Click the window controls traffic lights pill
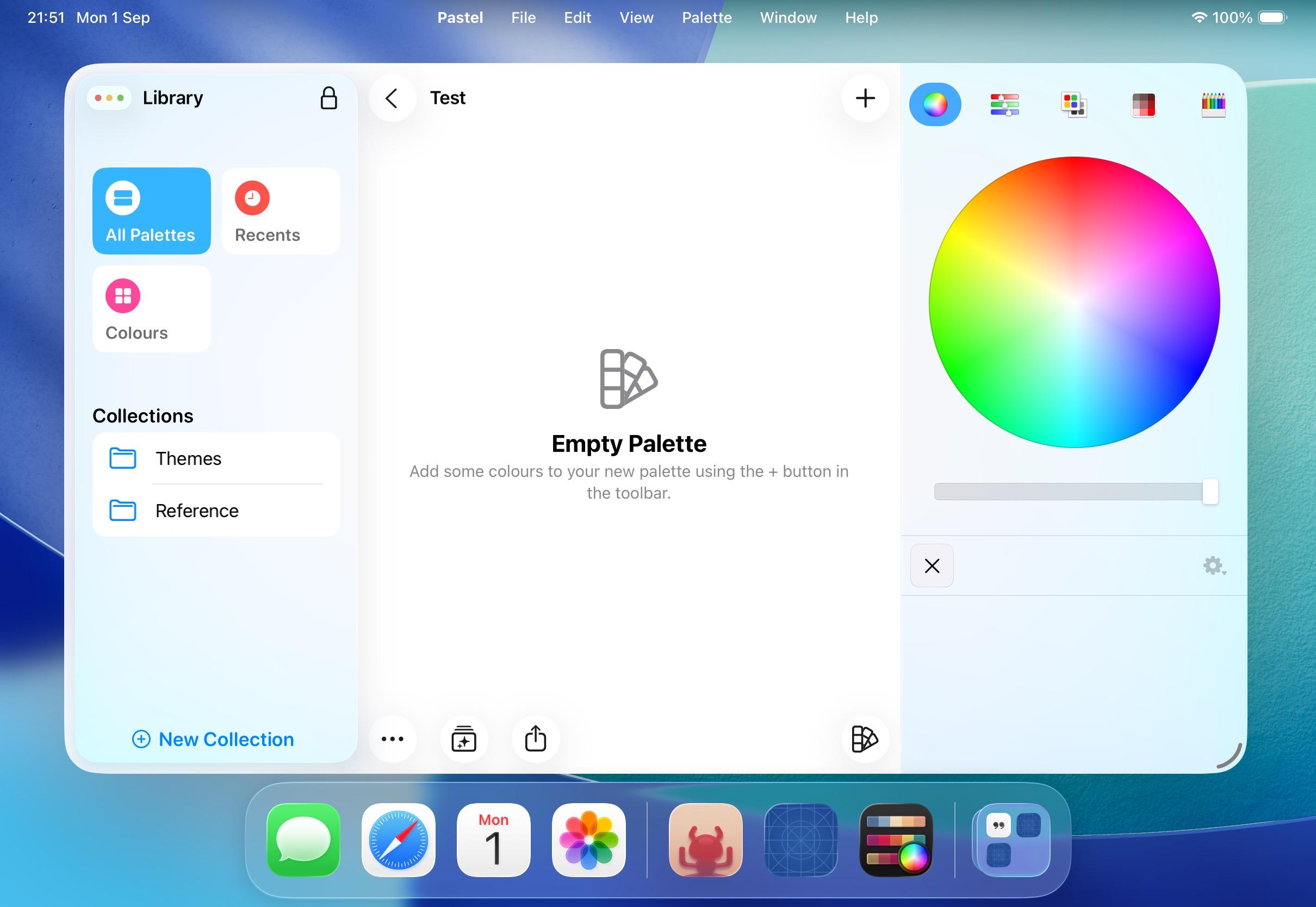The image size is (1316, 907). click(x=109, y=98)
